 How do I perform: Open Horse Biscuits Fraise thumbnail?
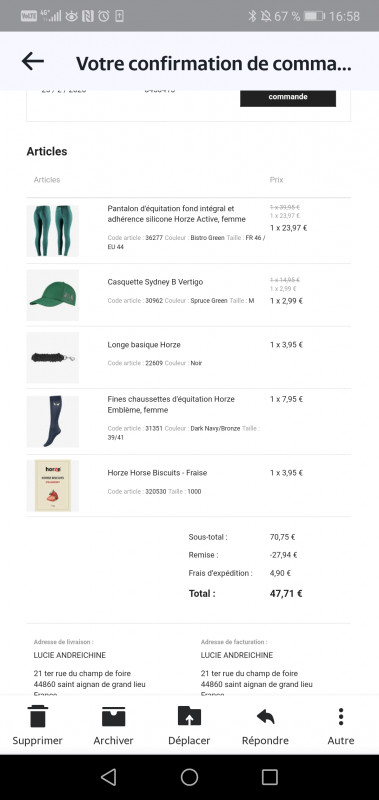coord(53,486)
